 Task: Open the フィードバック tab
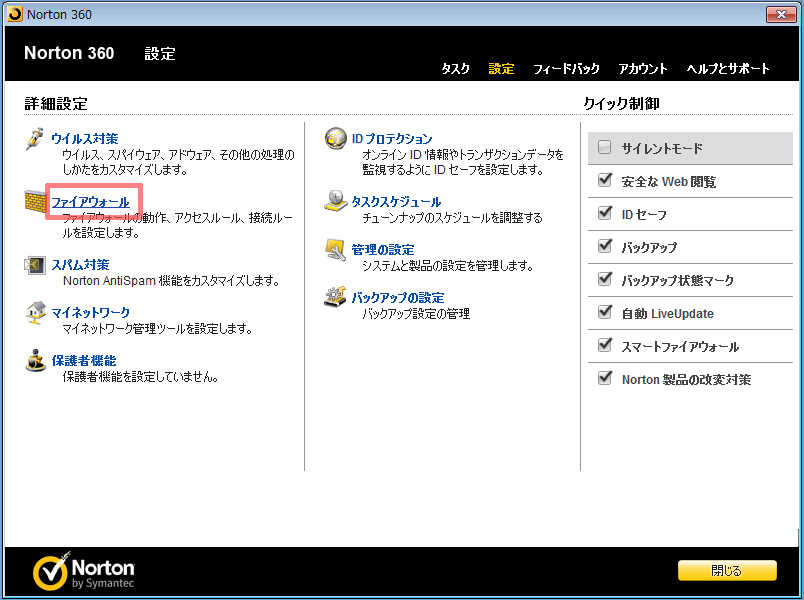pos(566,69)
